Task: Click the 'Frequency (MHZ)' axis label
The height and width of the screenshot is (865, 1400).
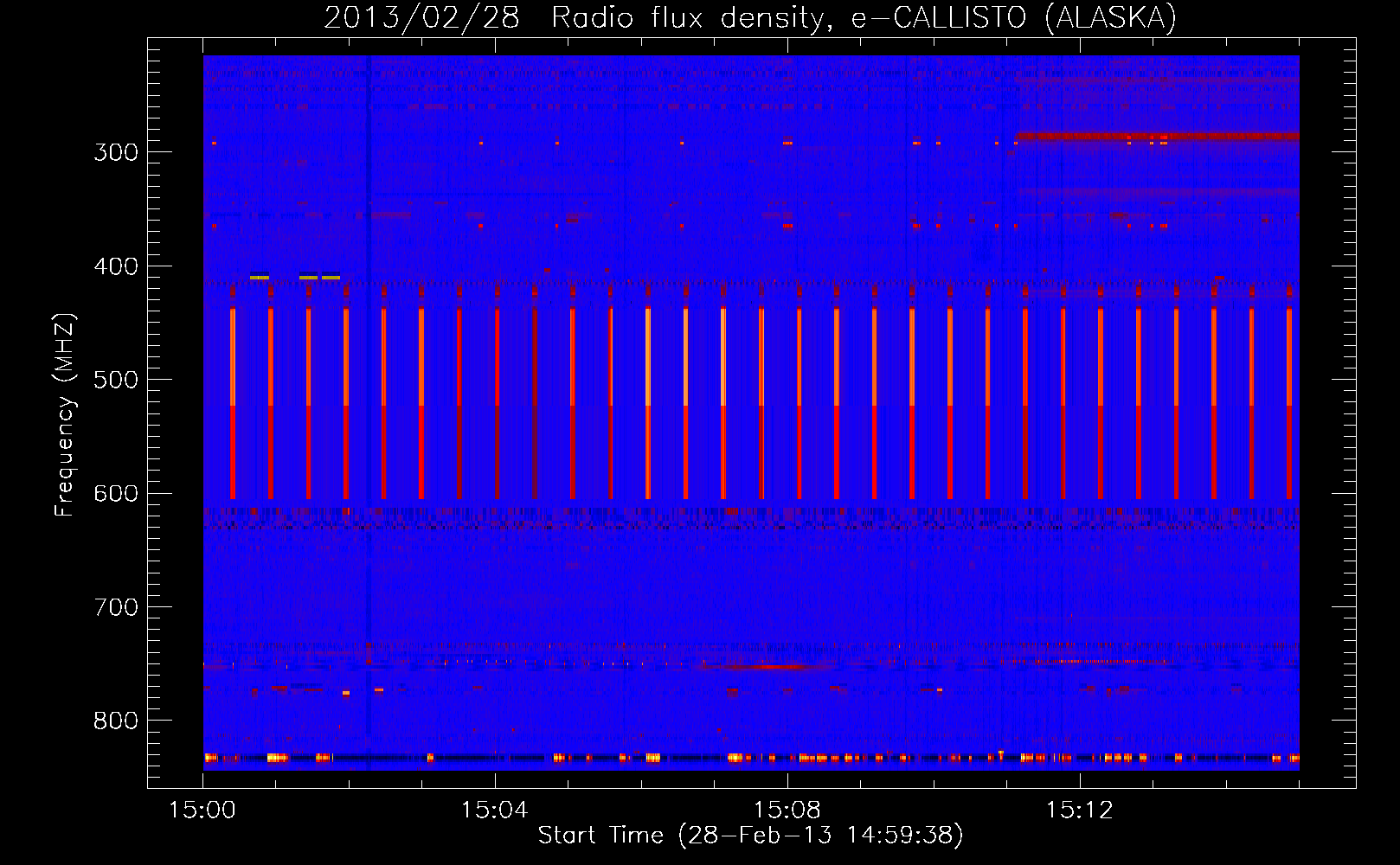Action: pos(65,415)
